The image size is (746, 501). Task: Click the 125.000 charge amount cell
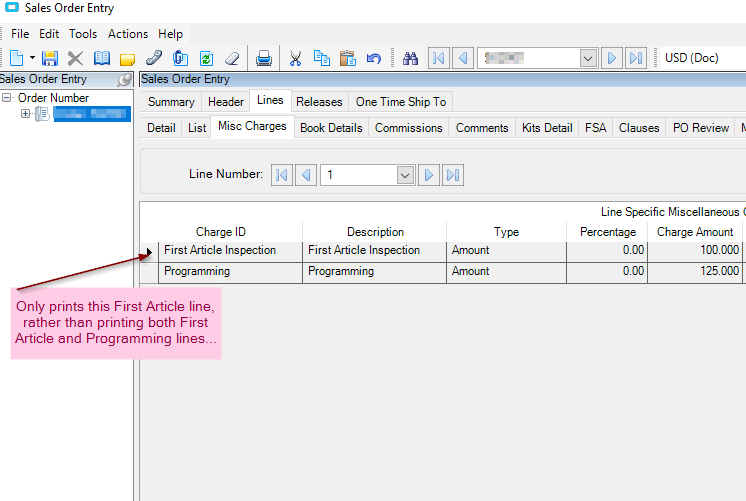click(x=695, y=273)
